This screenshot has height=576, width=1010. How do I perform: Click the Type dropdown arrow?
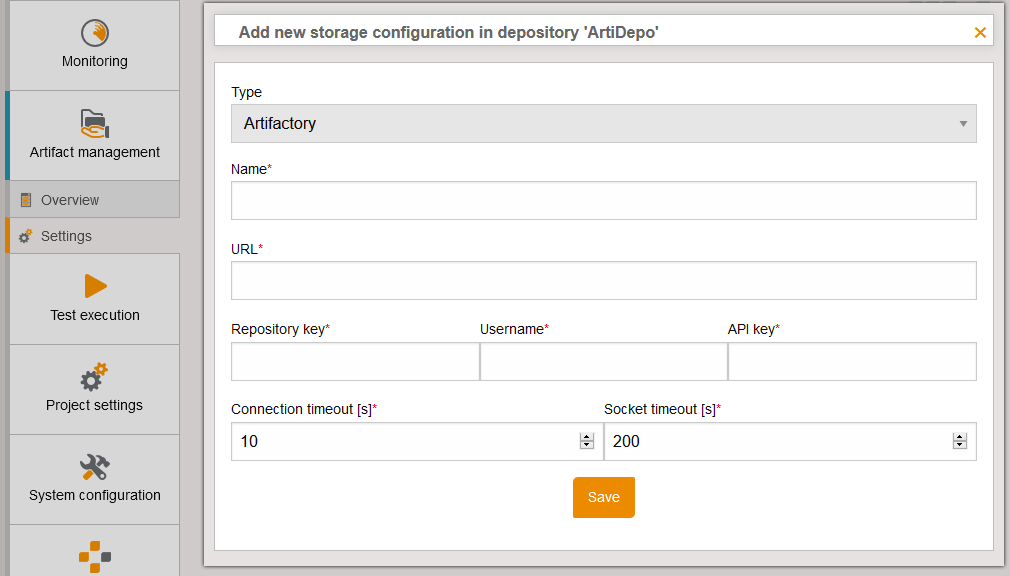[963, 124]
